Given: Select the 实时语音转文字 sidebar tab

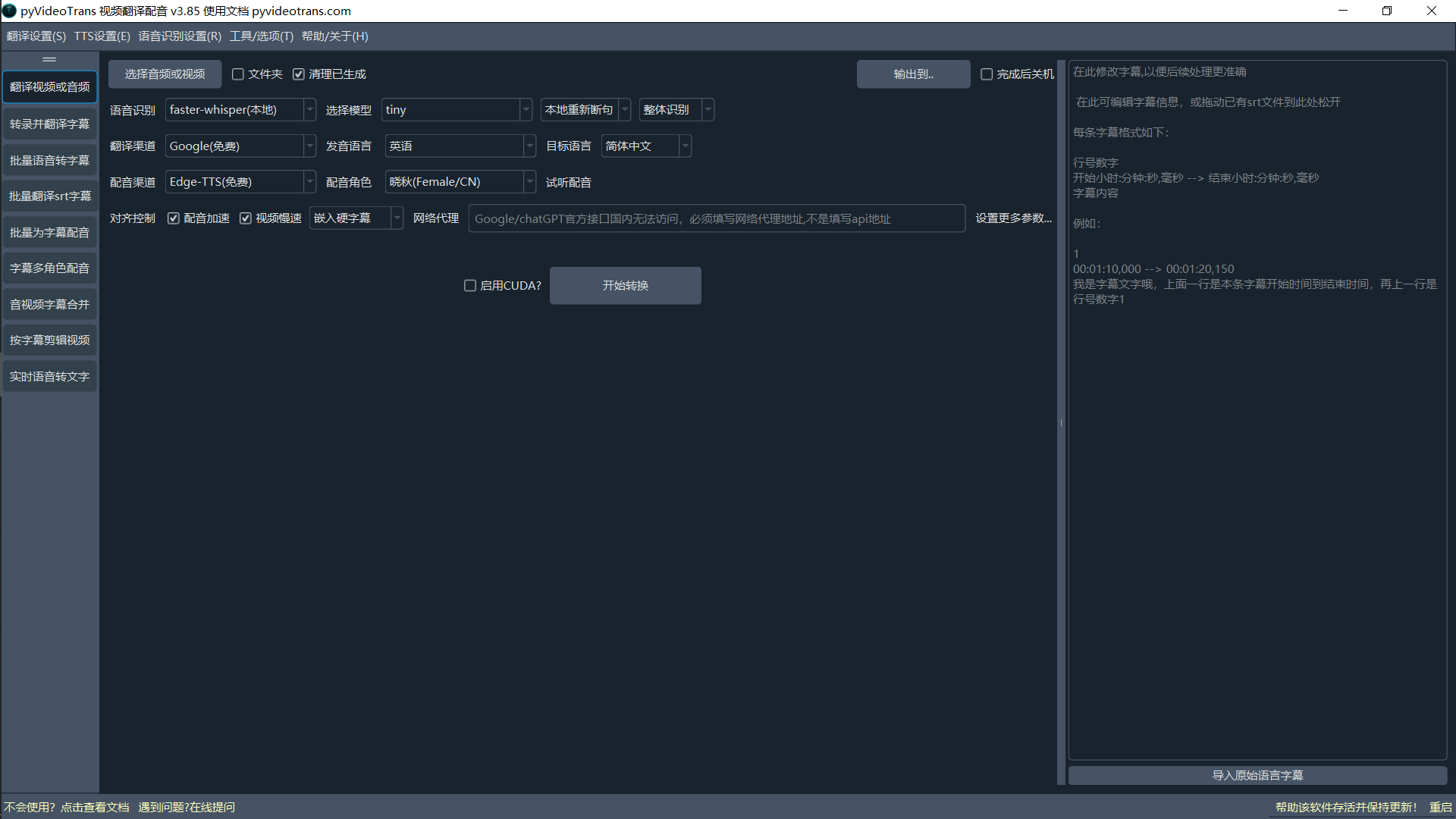Looking at the screenshot, I should tap(49, 377).
